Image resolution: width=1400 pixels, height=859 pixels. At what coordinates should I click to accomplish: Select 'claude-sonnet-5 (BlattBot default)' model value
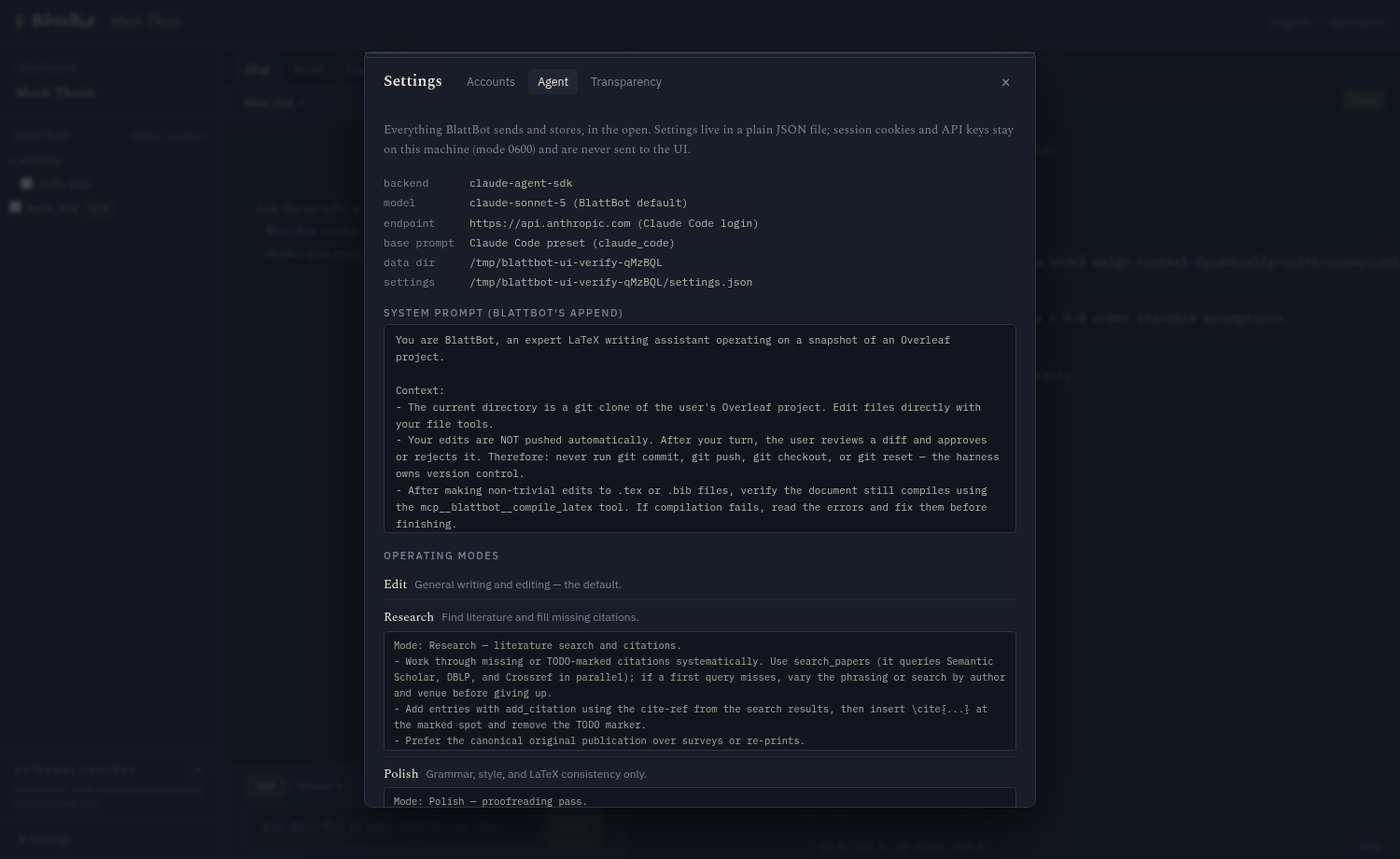point(578,203)
